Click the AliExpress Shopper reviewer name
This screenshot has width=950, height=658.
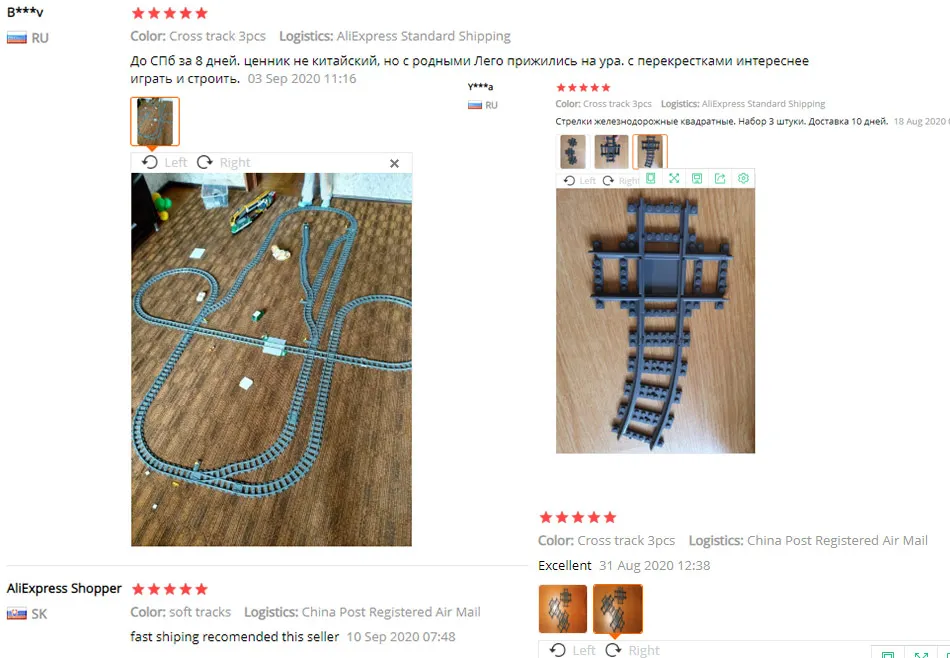64,588
